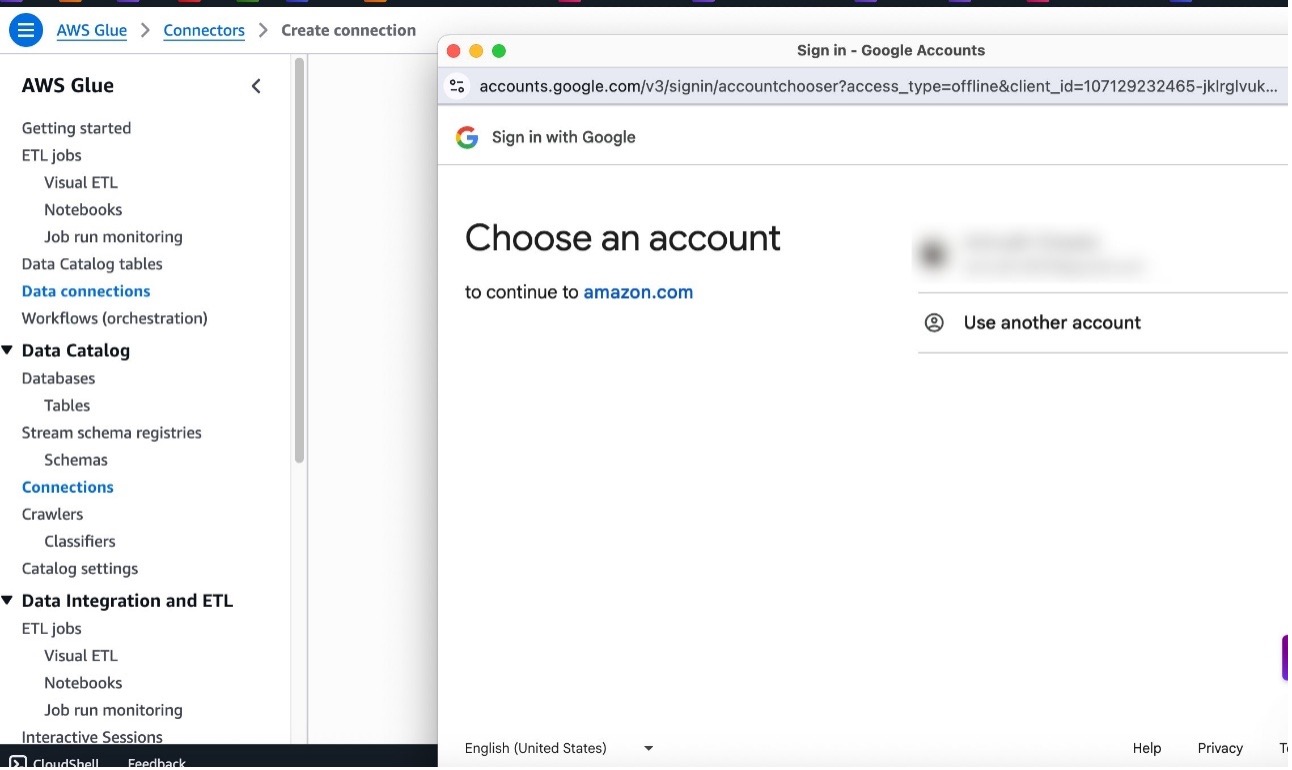Click the AWS Glue breadcrumb link

(x=92, y=30)
